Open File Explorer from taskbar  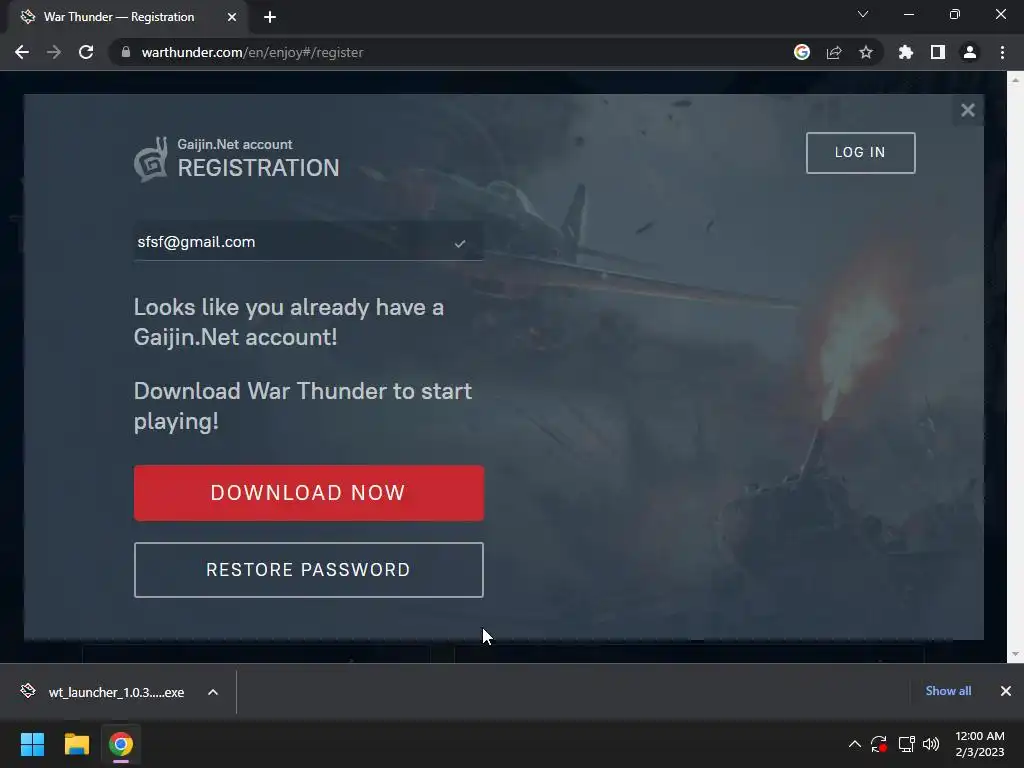[76, 744]
